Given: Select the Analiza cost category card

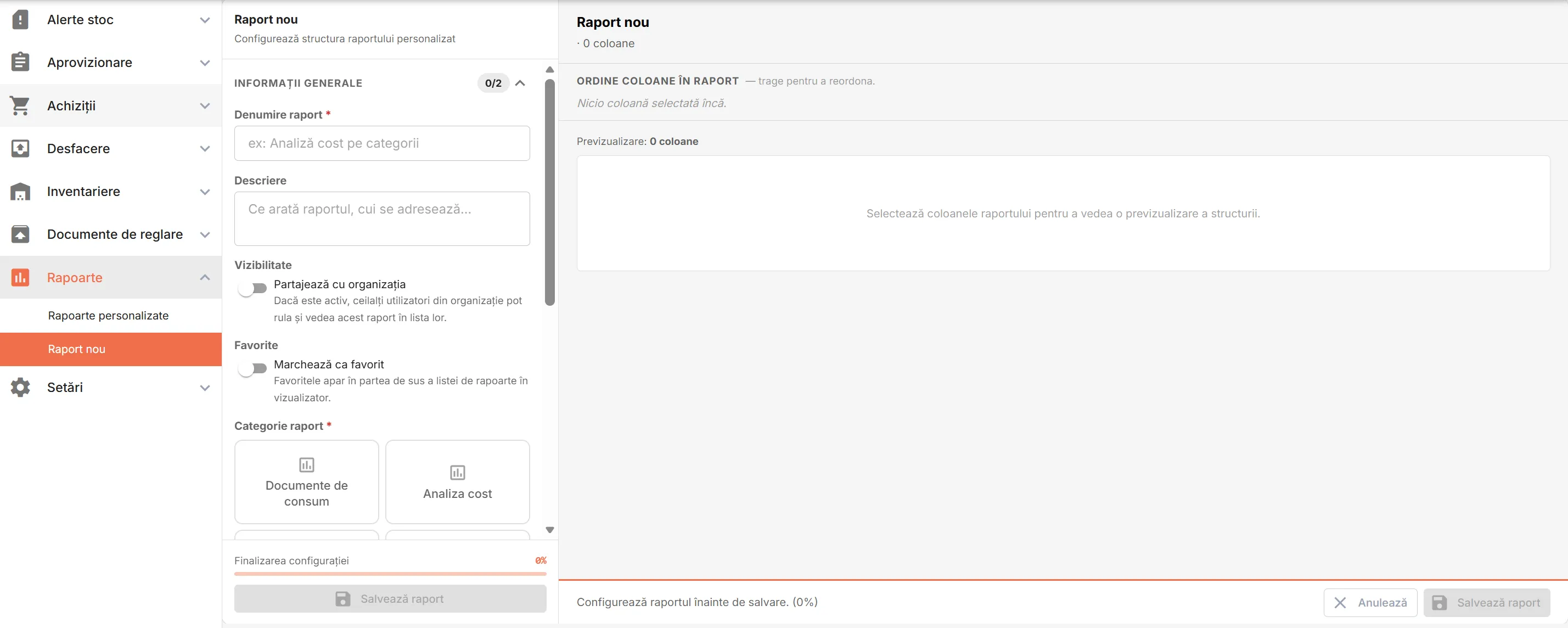Looking at the screenshot, I should (x=458, y=482).
